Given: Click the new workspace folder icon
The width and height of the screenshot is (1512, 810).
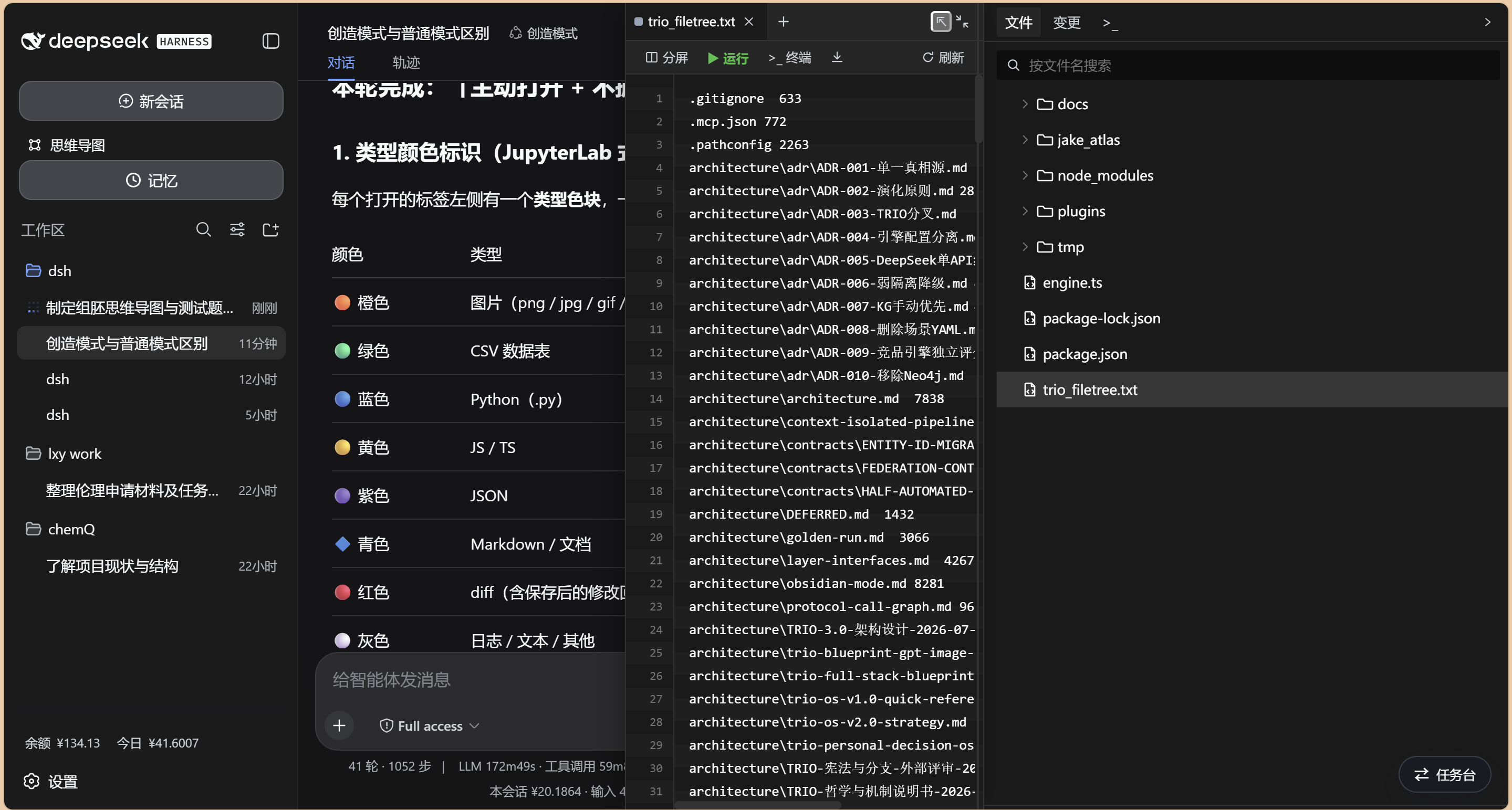Looking at the screenshot, I should point(270,229).
